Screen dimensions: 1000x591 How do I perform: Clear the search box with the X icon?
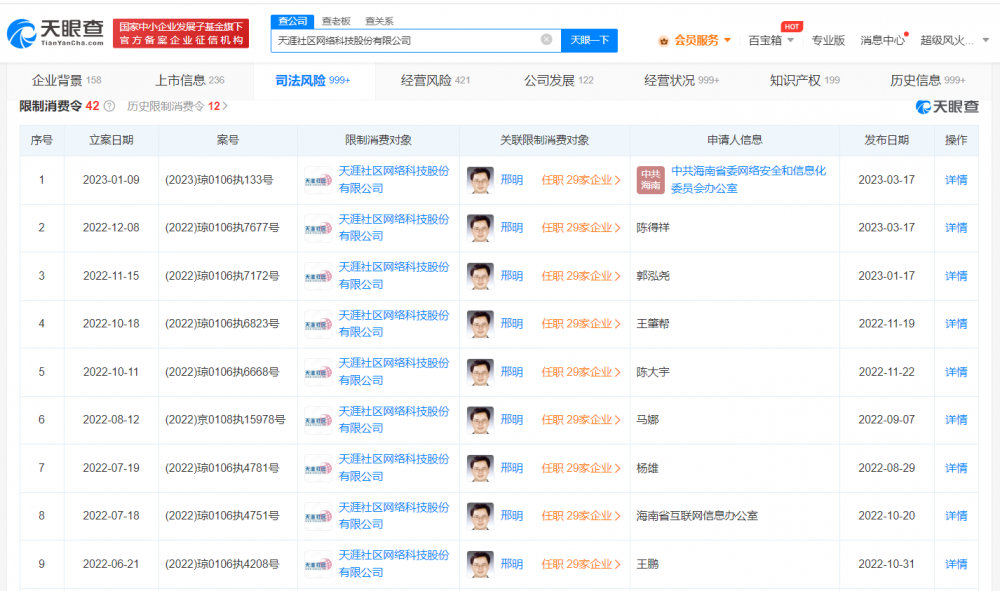click(547, 40)
